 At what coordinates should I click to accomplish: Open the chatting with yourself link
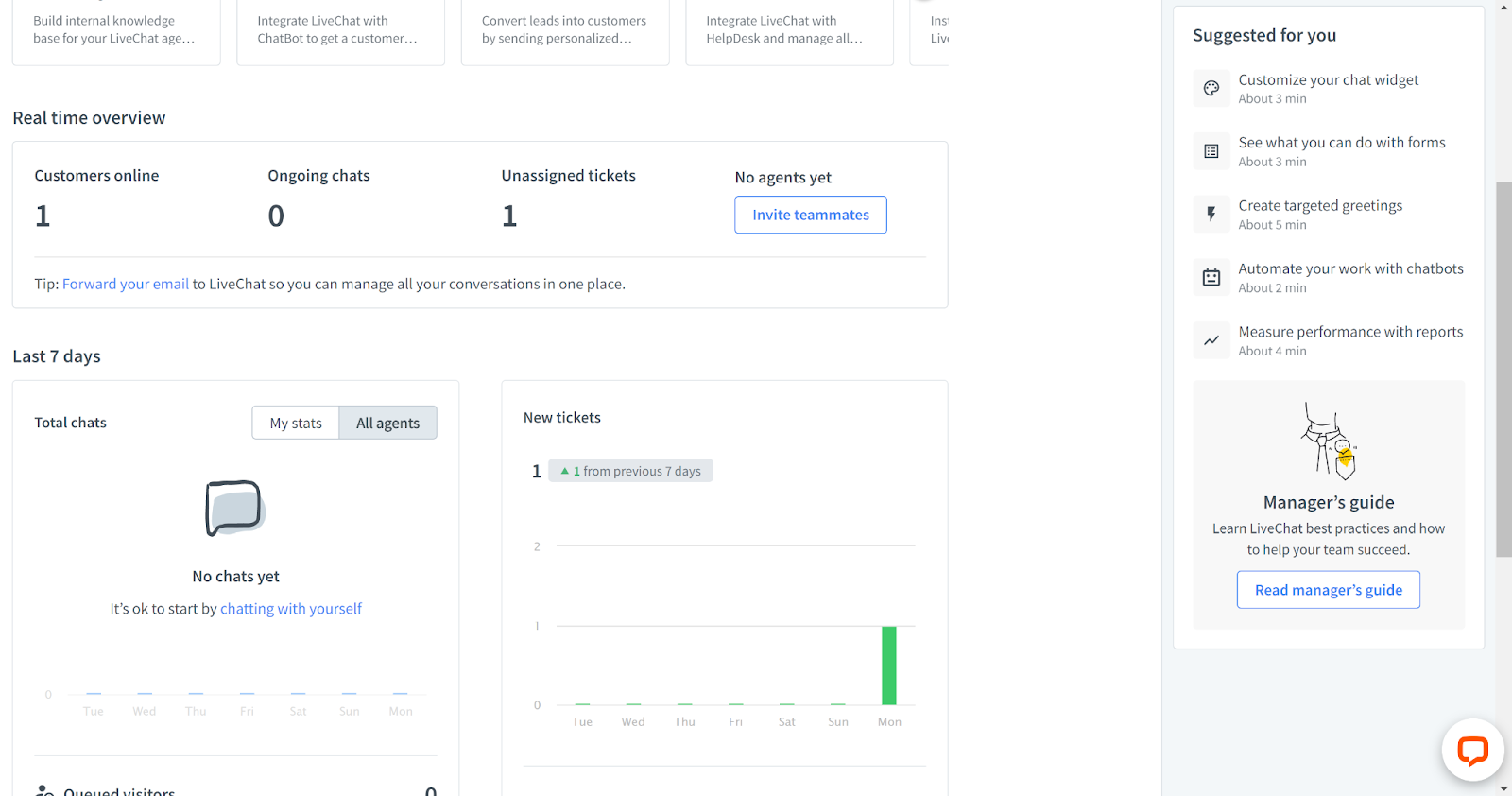tap(291, 609)
